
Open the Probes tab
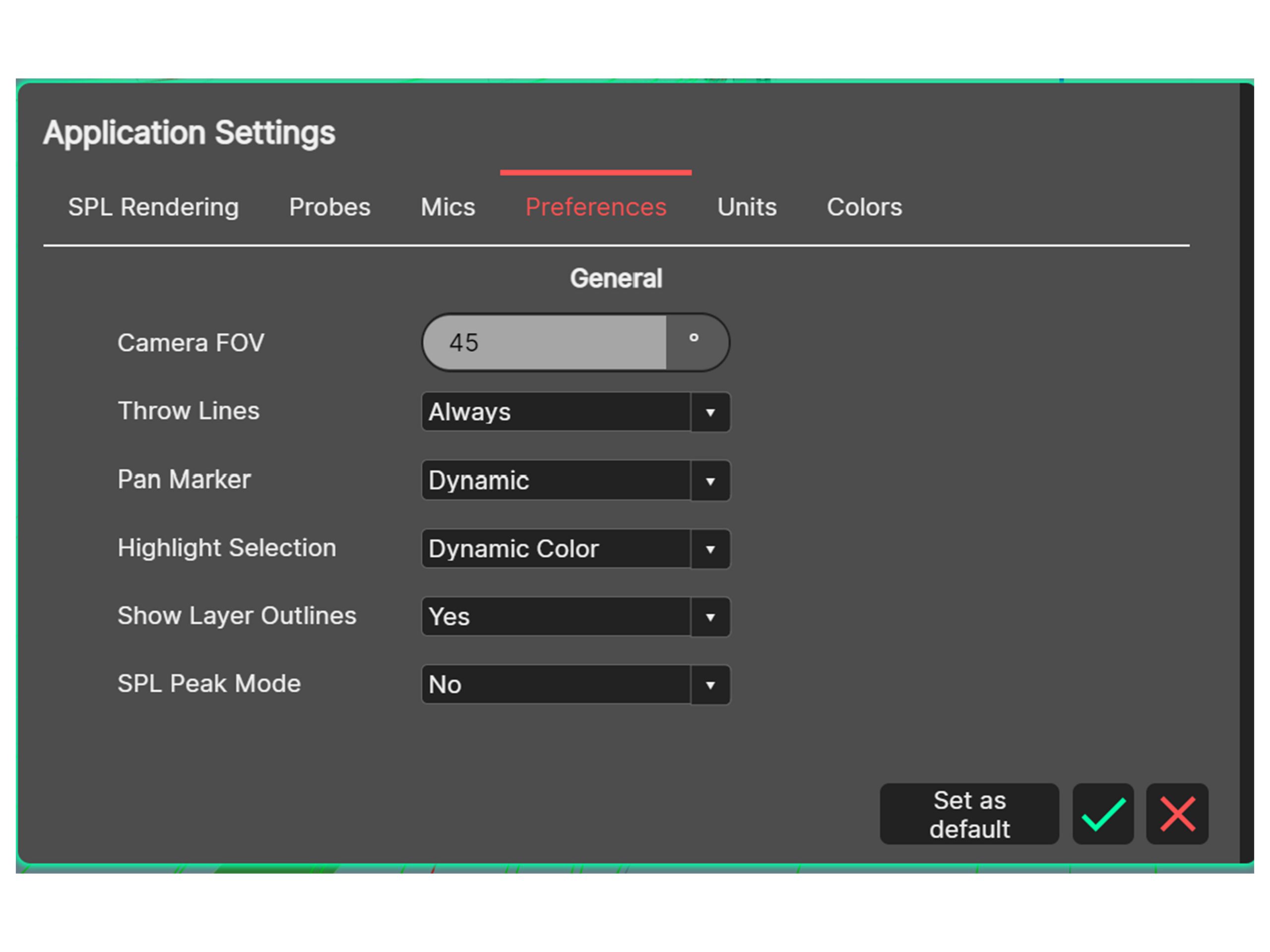click(329, 207)
